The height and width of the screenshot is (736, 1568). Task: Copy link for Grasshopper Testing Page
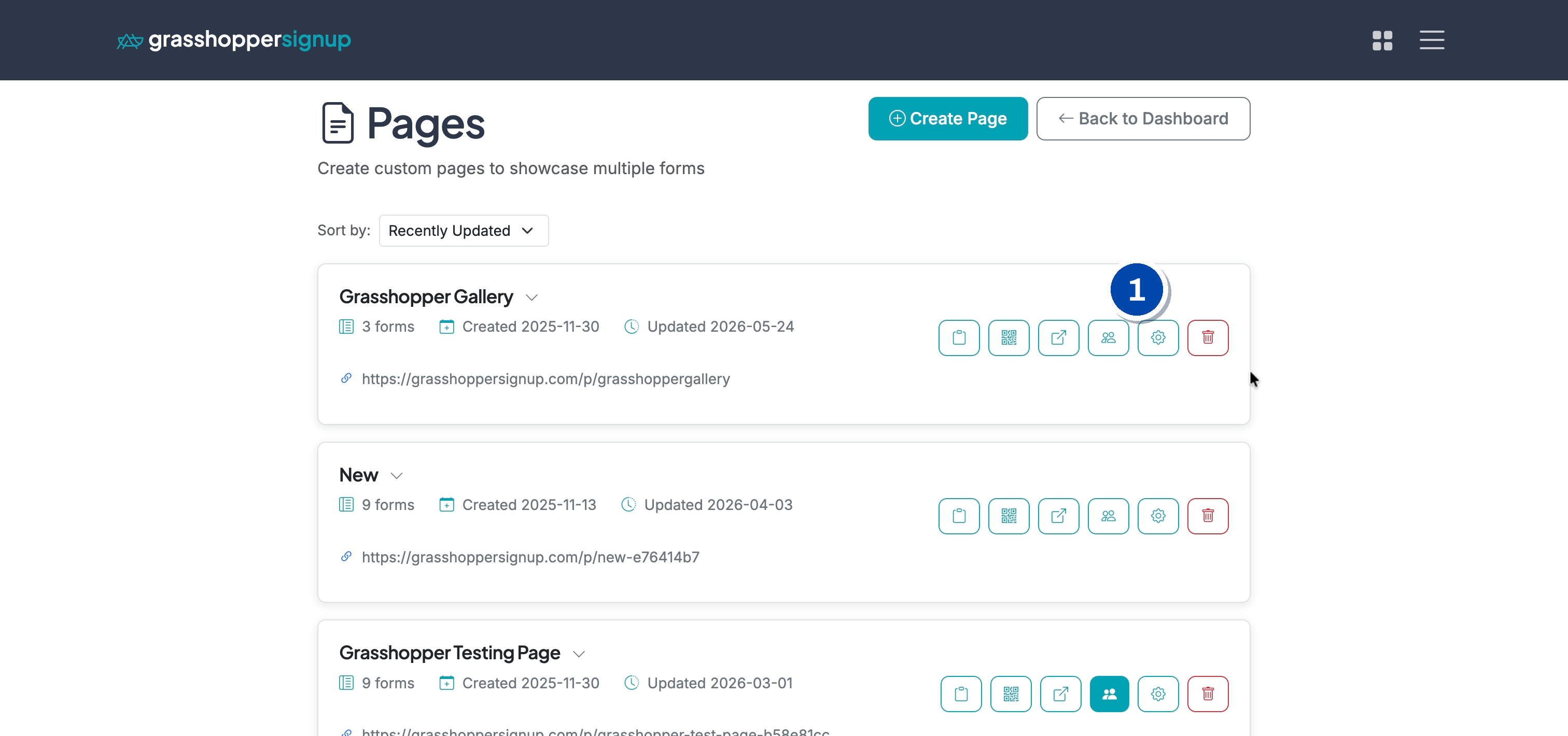point(960,693)
